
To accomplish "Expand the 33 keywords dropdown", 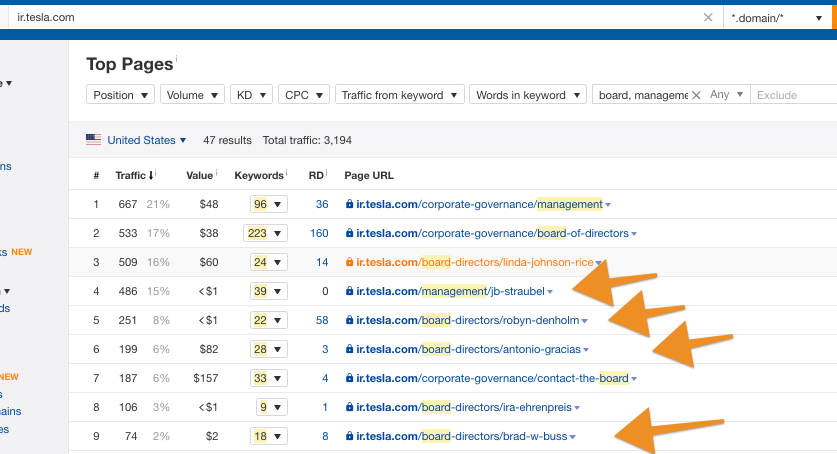I will click(269, 378).
